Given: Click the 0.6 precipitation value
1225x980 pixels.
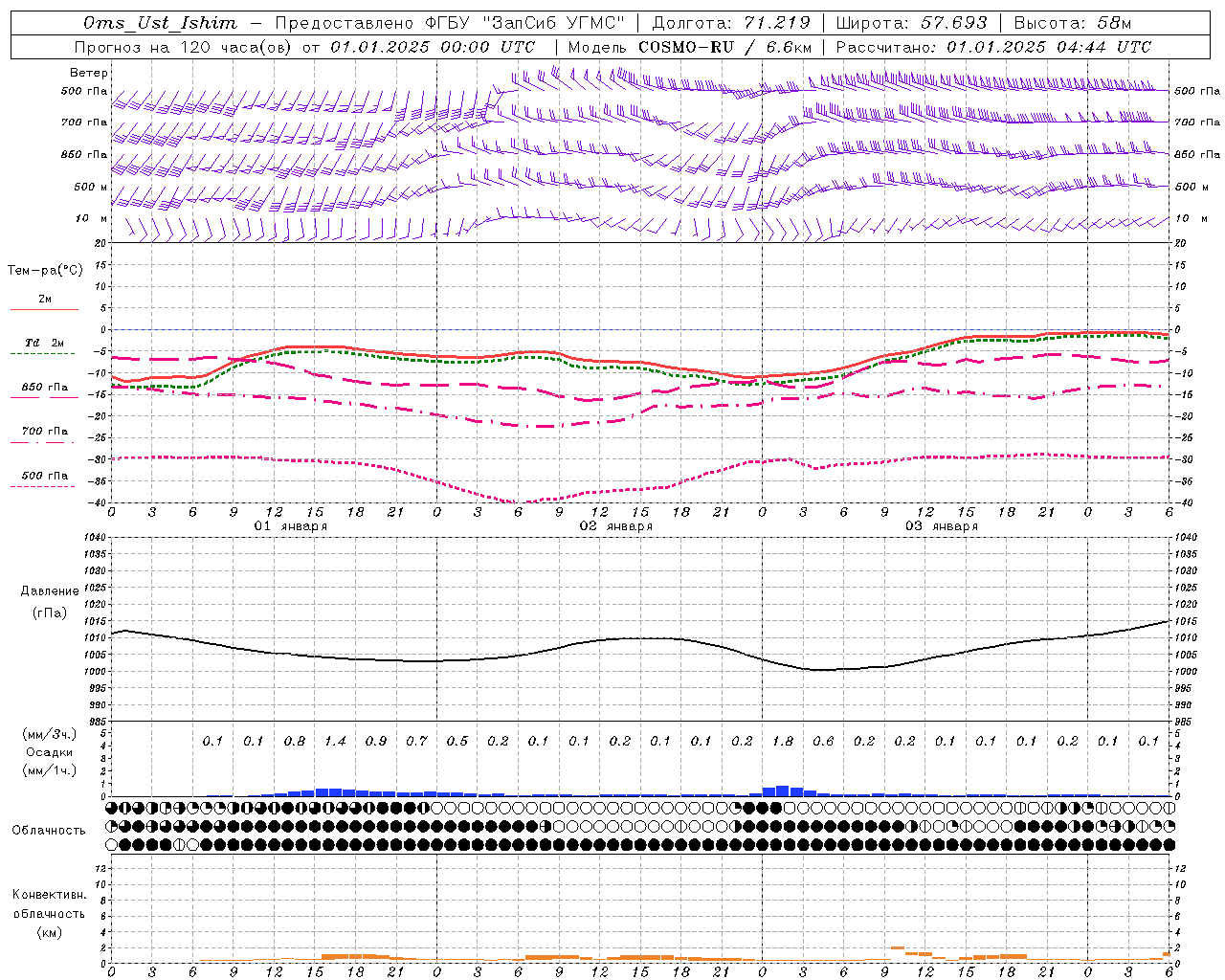Looking at the screenshot, I should pyautogui.click(x=823, y=741).
